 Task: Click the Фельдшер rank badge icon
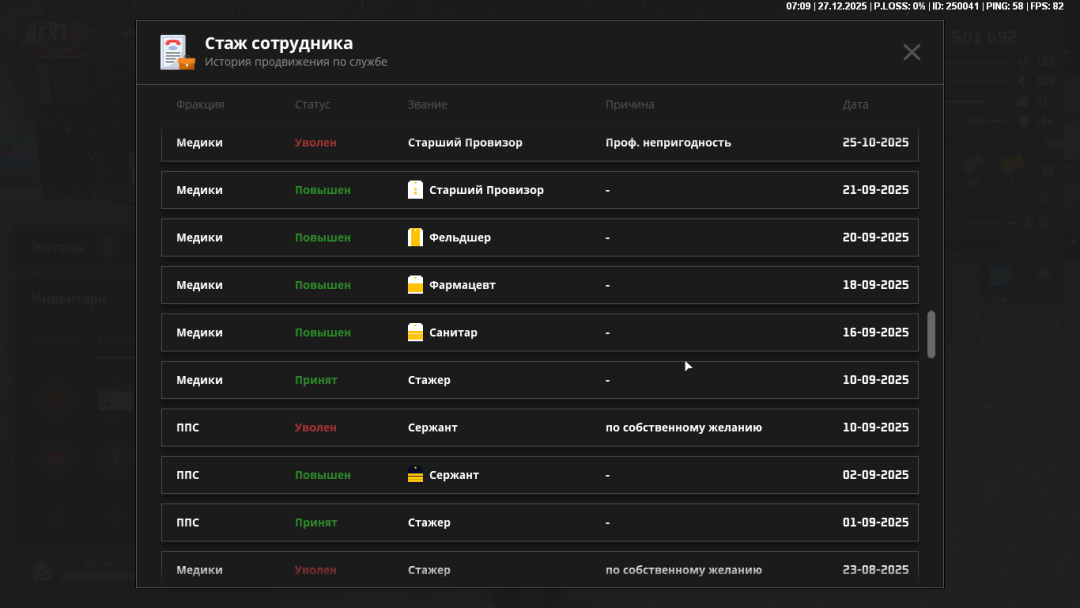[415, 238]
